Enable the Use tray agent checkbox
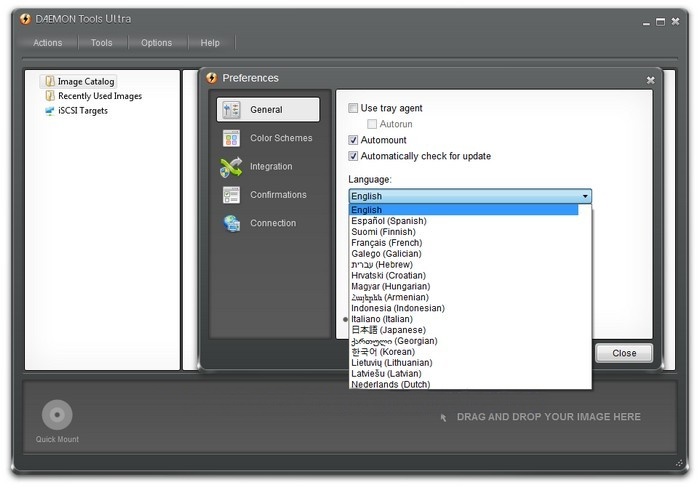The height and width of the screenshot is (488, 700). (x=353, y=108)
